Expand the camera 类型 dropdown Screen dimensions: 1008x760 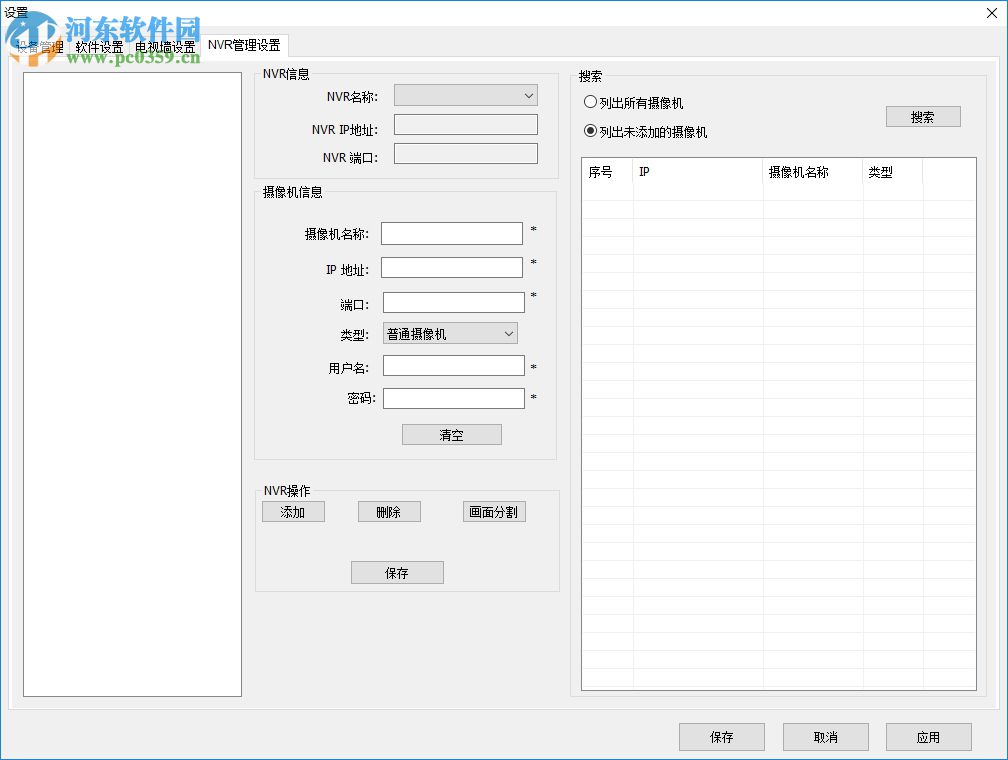pos(450,332)
